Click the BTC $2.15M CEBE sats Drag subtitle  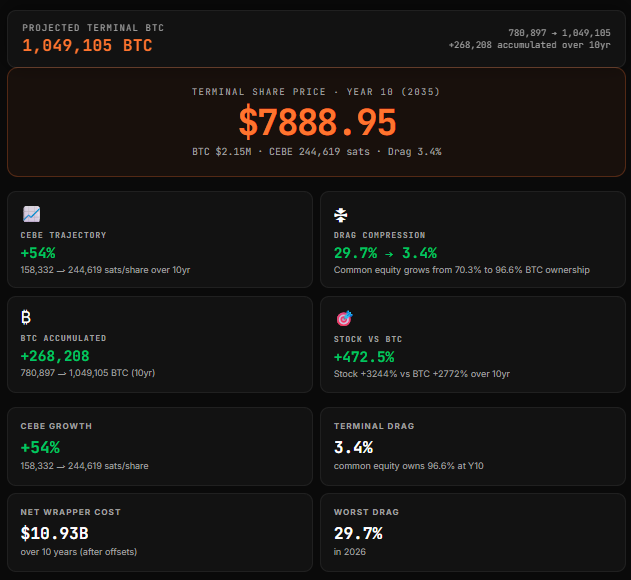point(317,152)
